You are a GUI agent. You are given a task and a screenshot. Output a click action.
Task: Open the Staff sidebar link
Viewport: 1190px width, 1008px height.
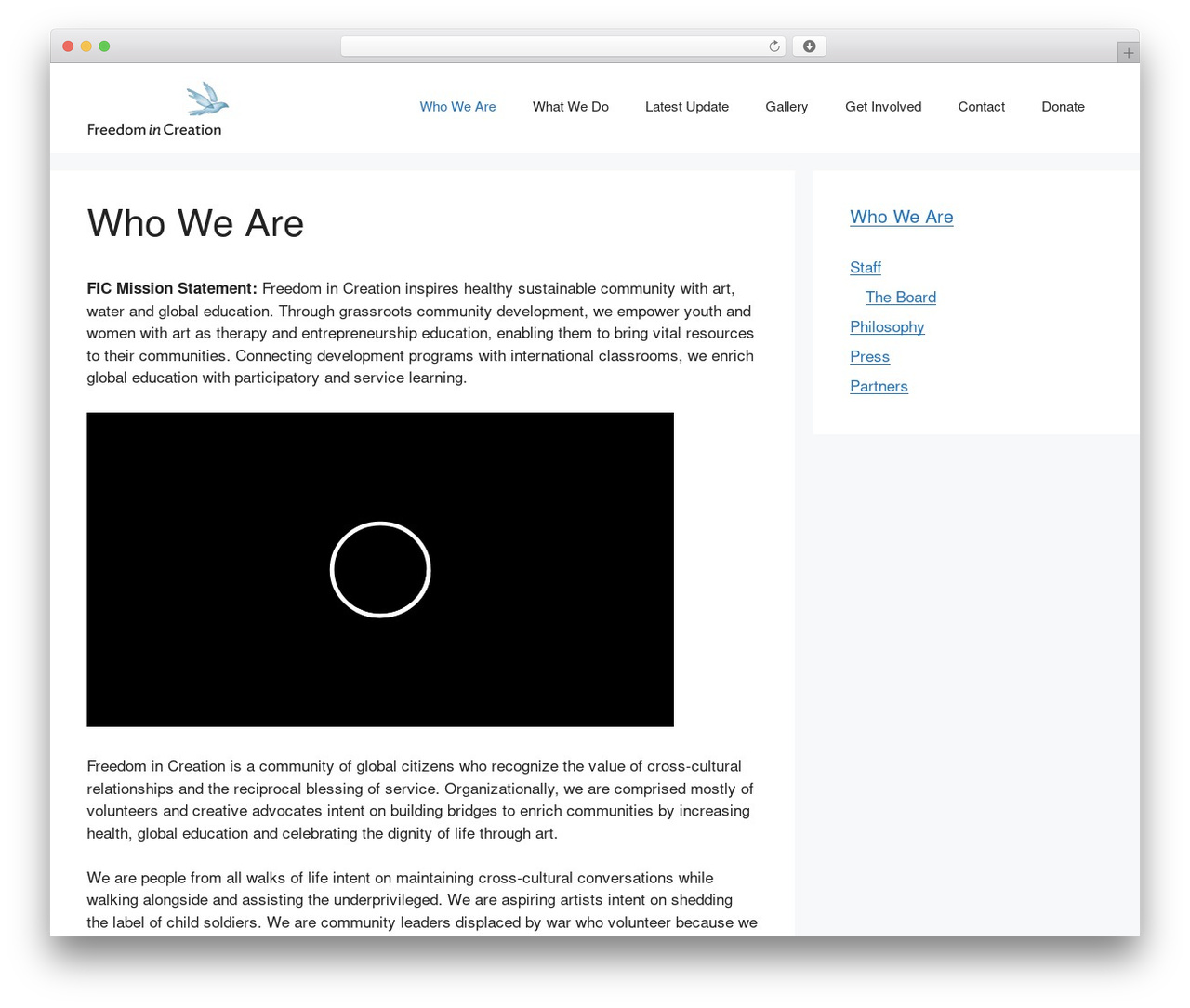click(x=866, y=268)
